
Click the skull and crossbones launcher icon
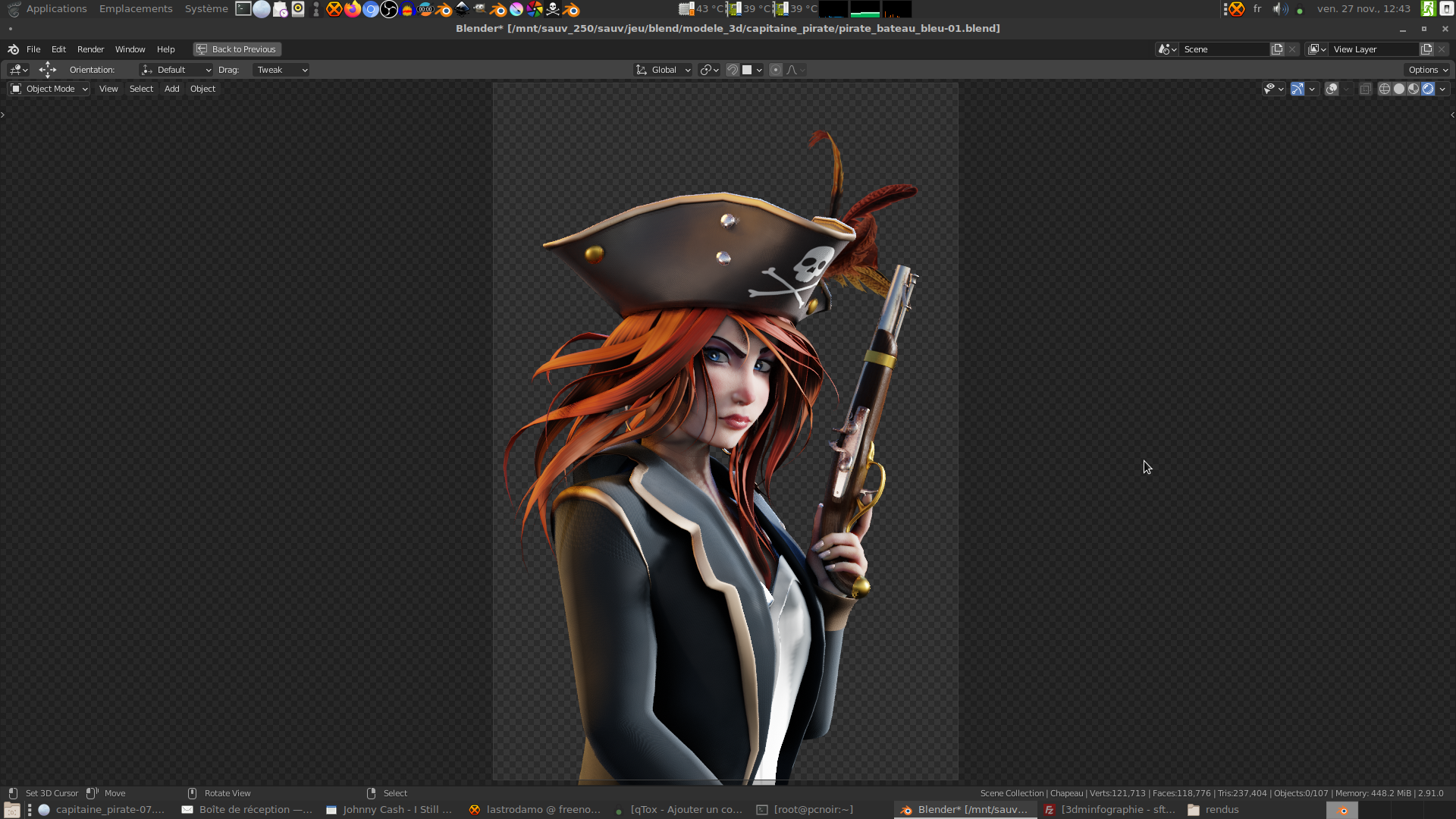click(x=553, y=9)
